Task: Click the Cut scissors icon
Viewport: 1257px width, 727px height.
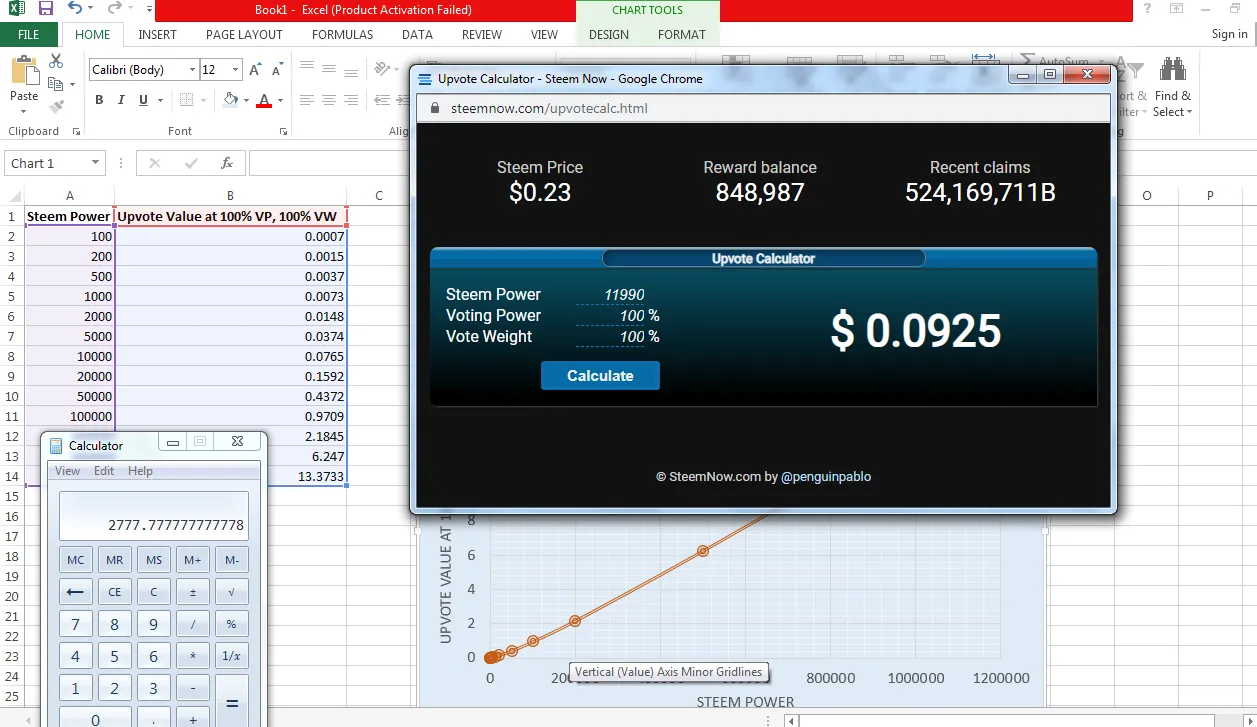Action: pyautogui.click(x=56, y=62)
